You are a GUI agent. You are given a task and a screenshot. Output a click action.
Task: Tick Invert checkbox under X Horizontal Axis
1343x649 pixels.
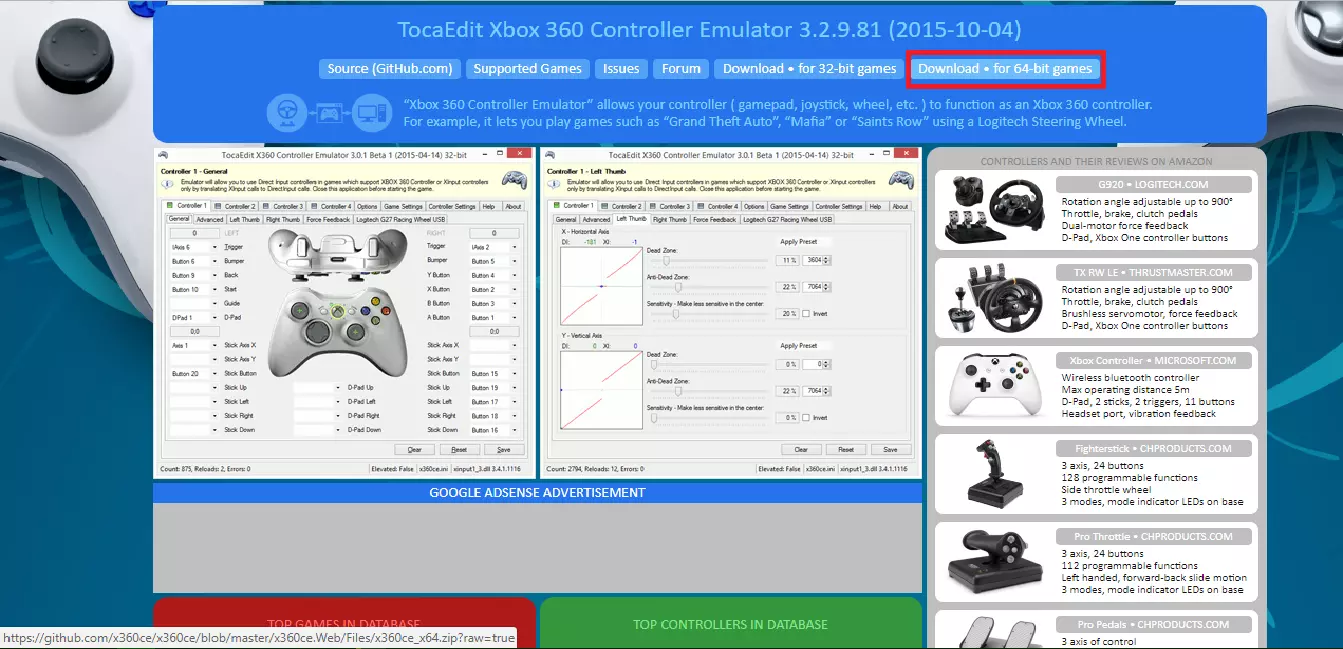806,314
